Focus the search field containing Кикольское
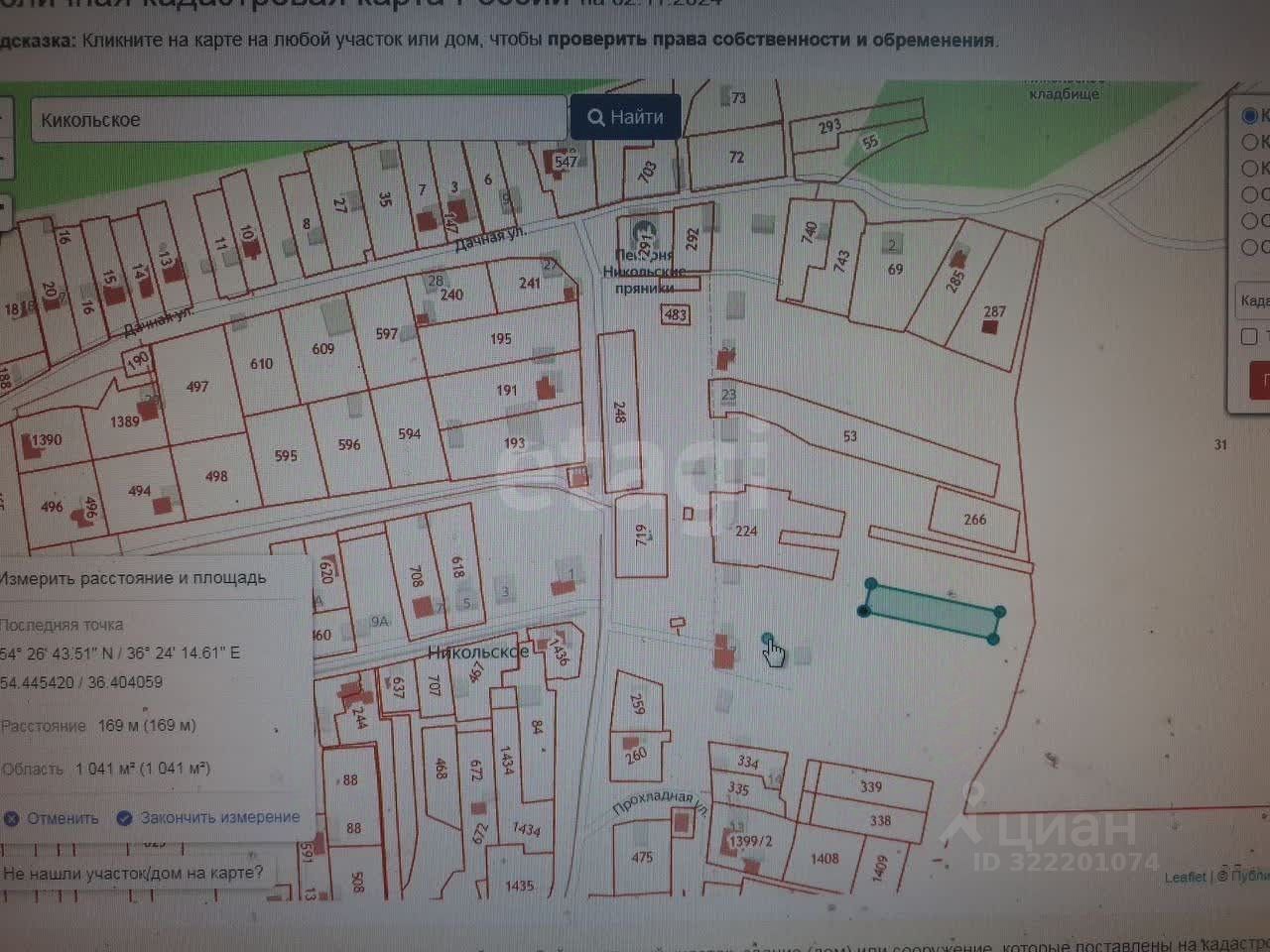This screenshot has height=952, width=1270. pyautogui.click(x=299, y=119)
